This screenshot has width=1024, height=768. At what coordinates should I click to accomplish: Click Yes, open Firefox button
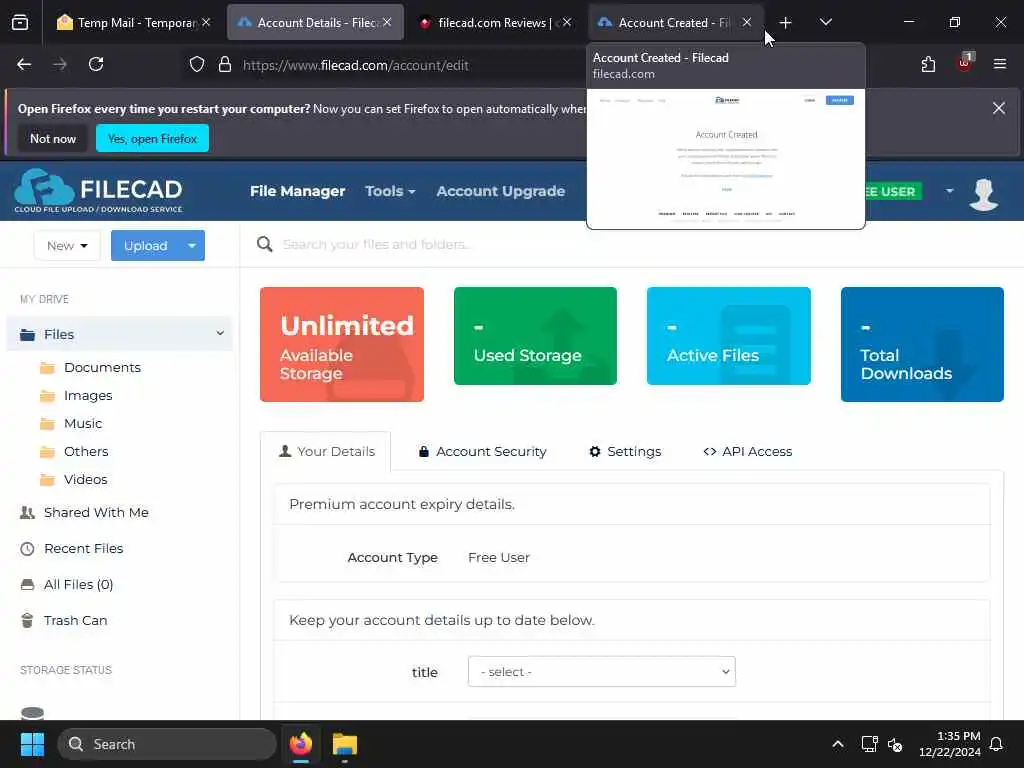[152, 138]
